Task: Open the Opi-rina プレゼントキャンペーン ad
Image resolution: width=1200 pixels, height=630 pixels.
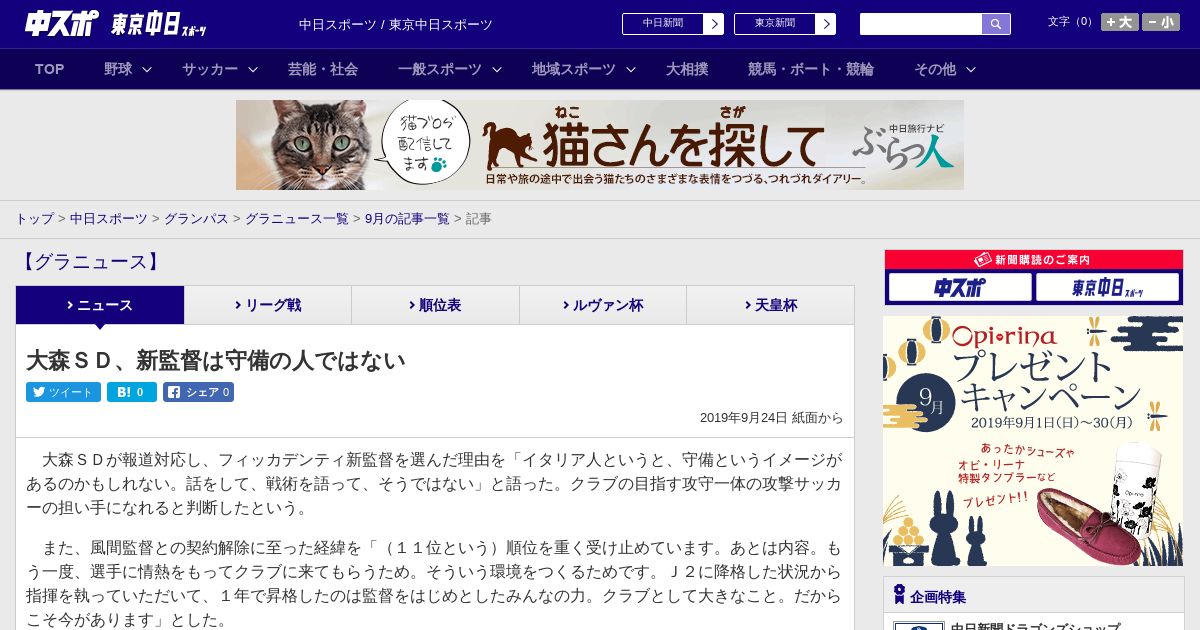Action: [1033, 441]
